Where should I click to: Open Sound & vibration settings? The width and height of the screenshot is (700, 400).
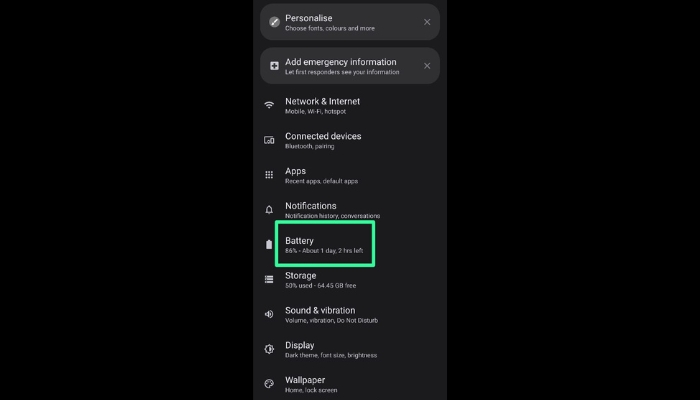[350, 314]
